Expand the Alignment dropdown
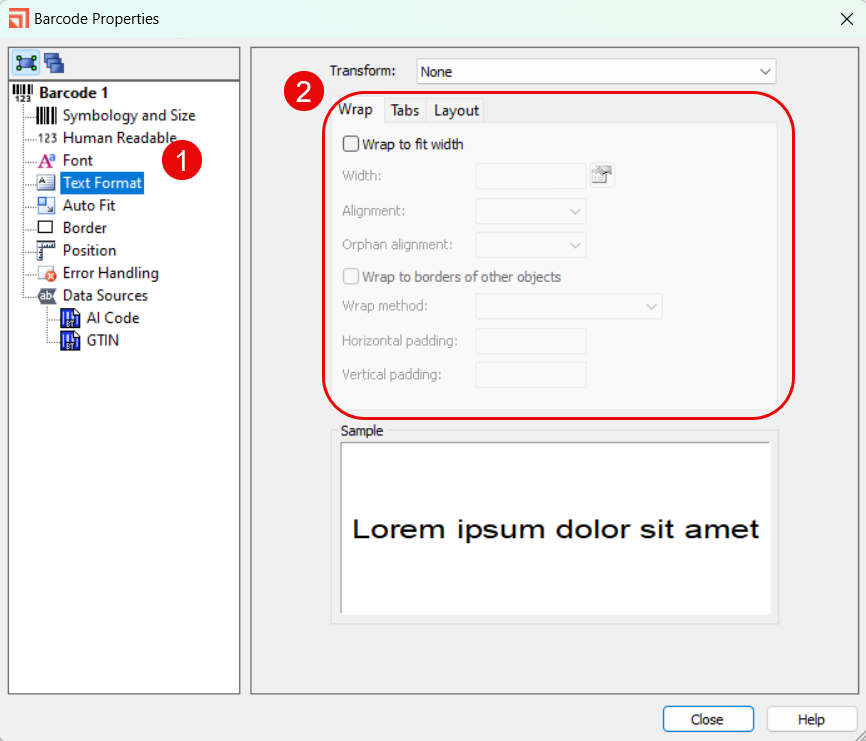 pos(531,211)
